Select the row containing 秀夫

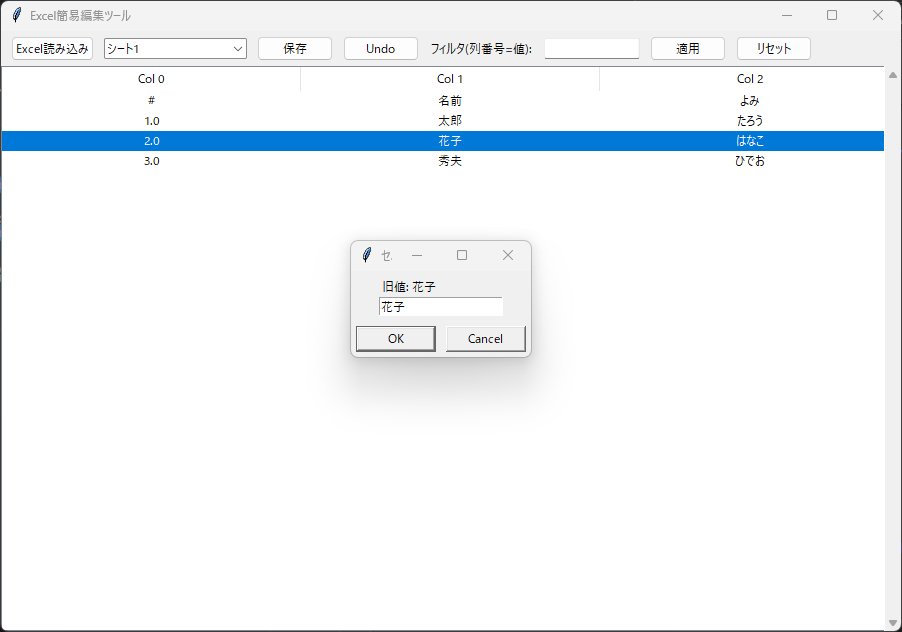pos(450,161)
